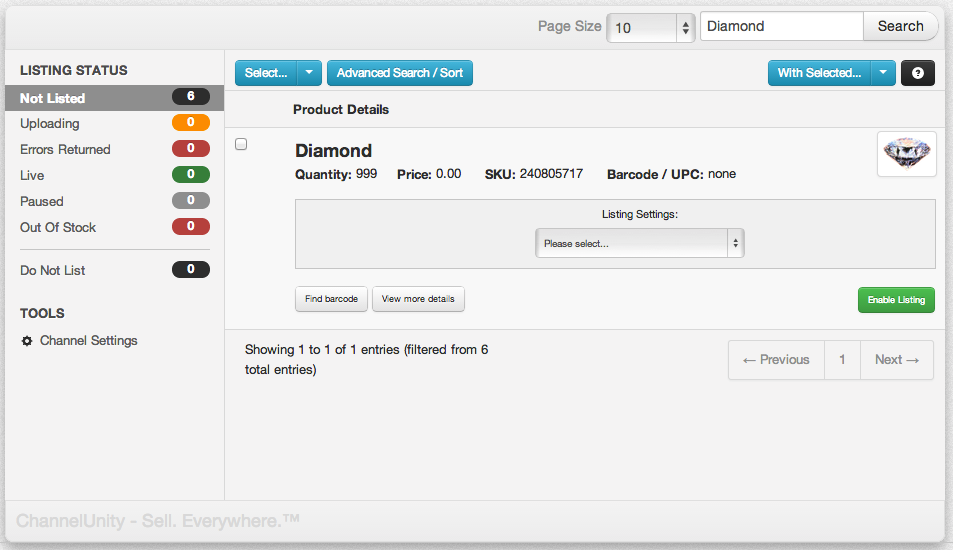Go to page 1
The height and width of the screenshot is (550, 953).
click(x=842, y=360)
